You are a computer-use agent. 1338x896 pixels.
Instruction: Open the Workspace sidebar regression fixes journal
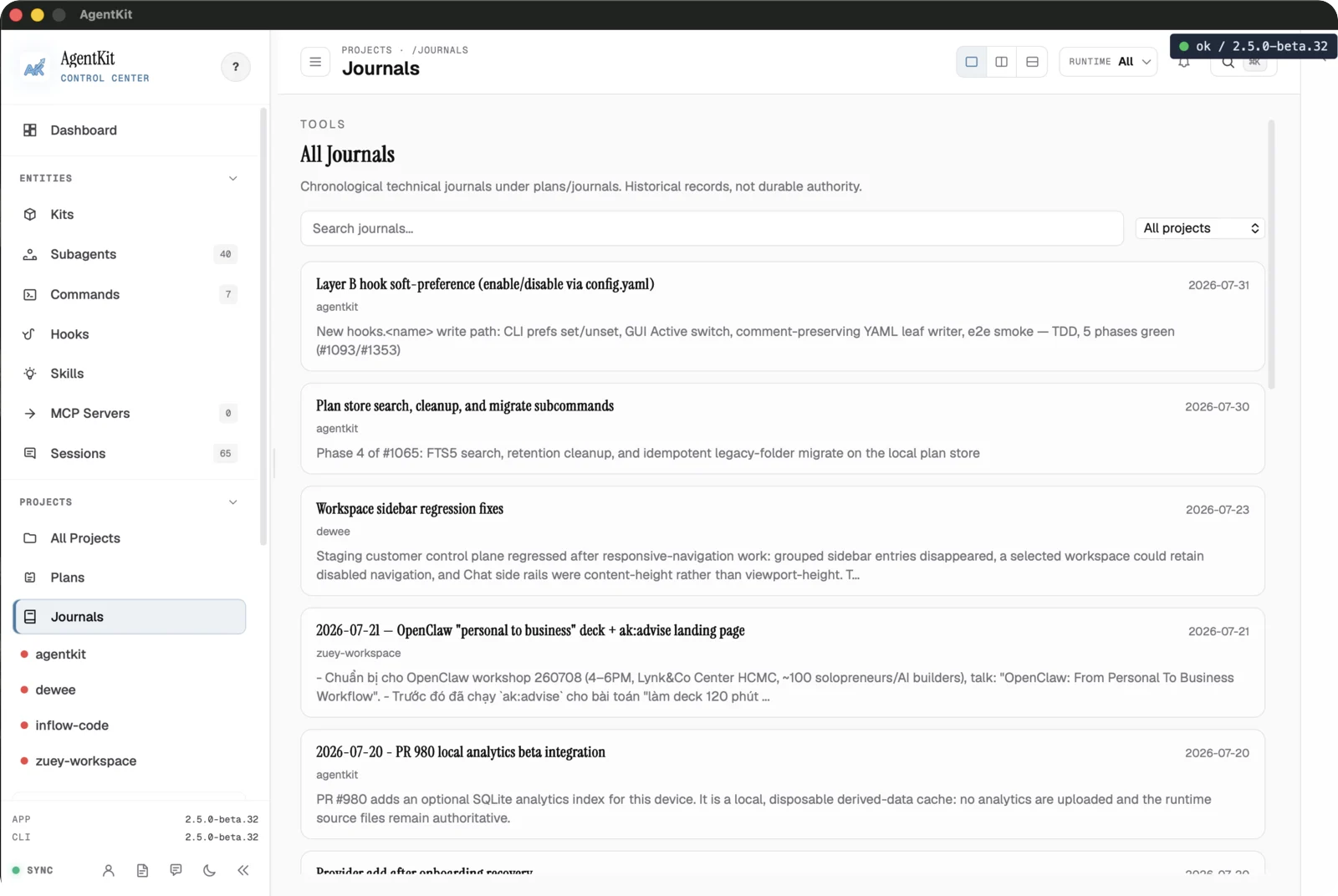(x=783, y=541)
